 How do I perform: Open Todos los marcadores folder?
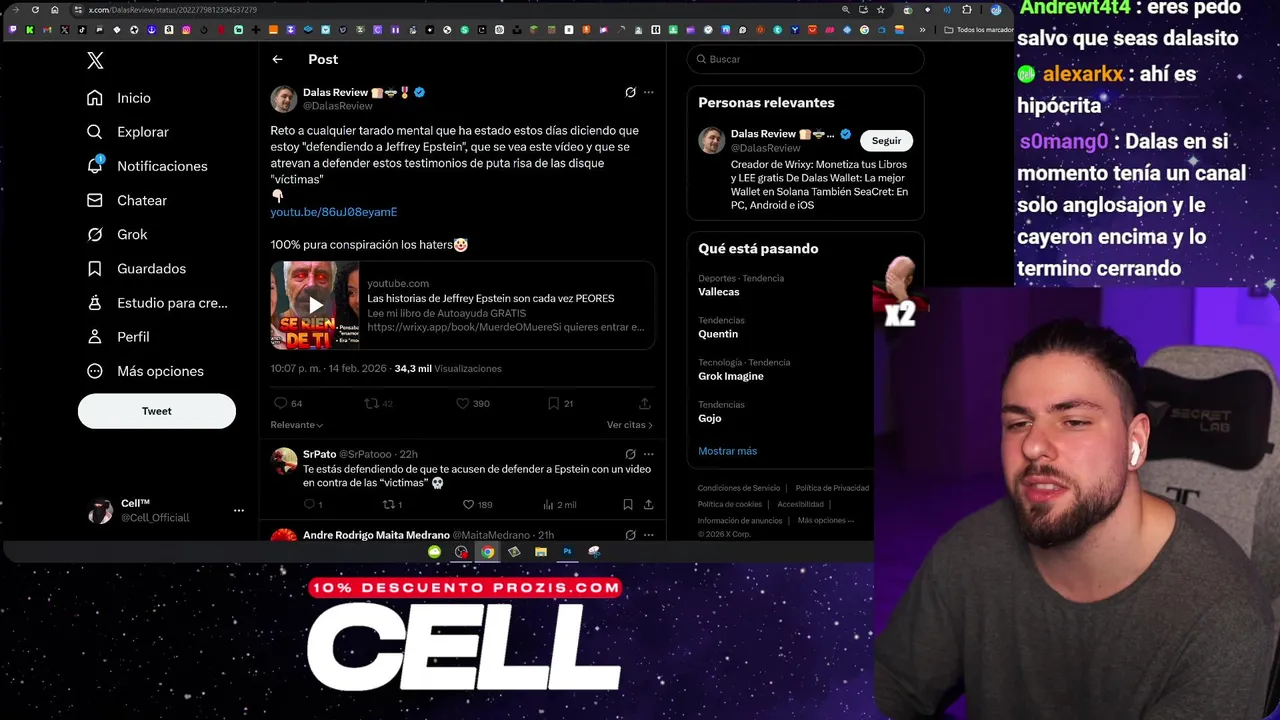pos(977,30)
